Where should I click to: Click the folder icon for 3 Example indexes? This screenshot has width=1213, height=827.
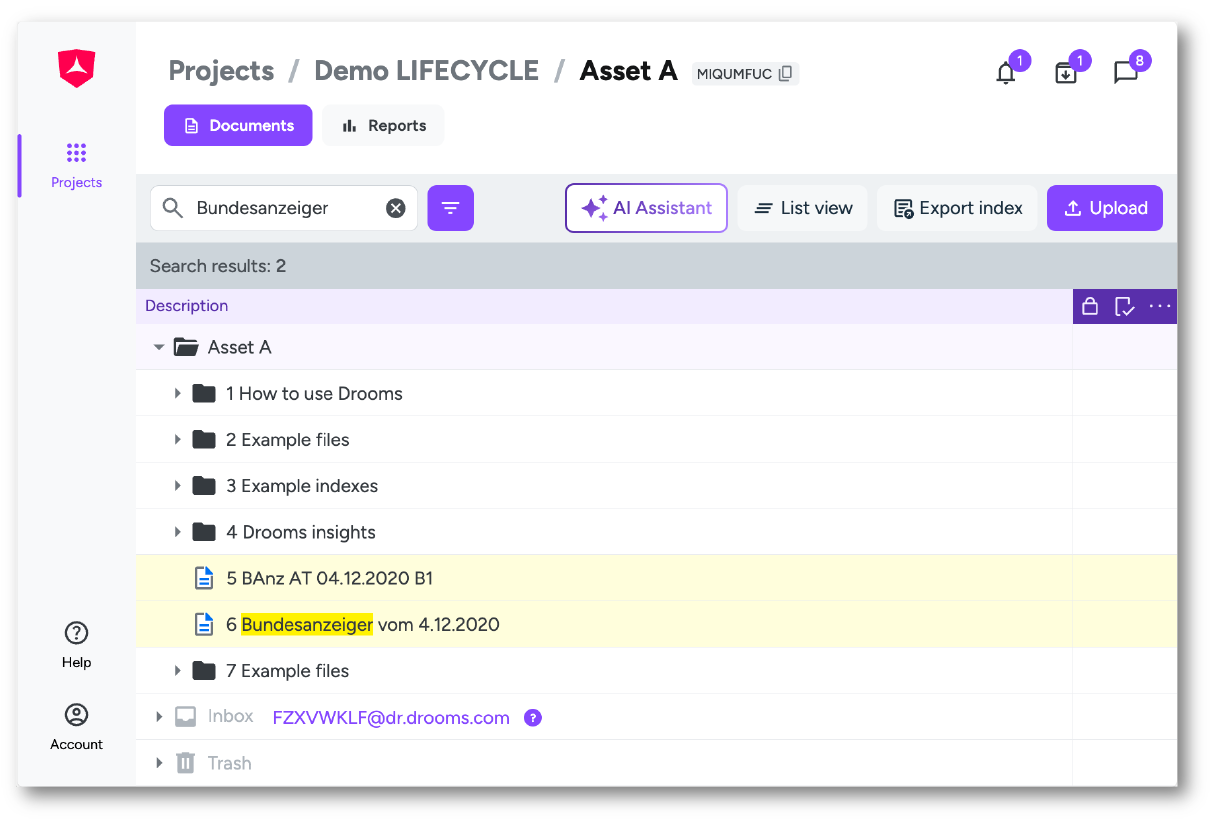coord(204,486)
